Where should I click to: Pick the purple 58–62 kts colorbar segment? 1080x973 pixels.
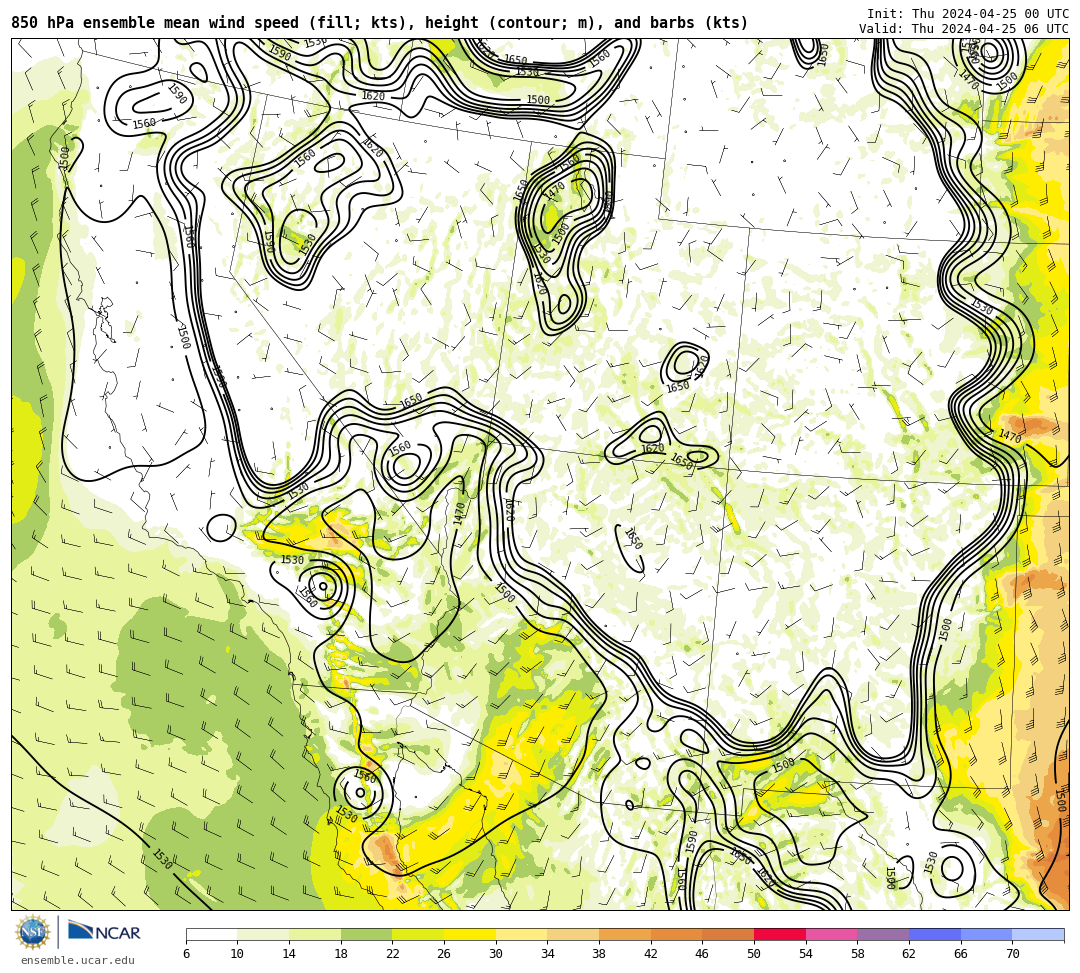[x=883, y=934]
